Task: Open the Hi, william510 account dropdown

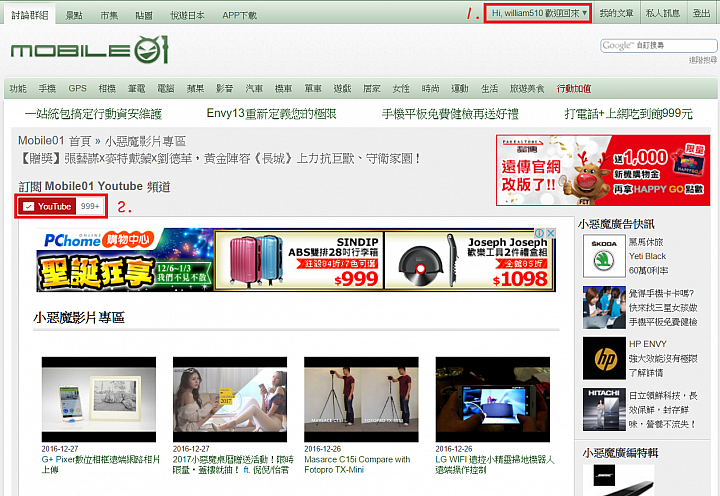Action: pos(538,13)
